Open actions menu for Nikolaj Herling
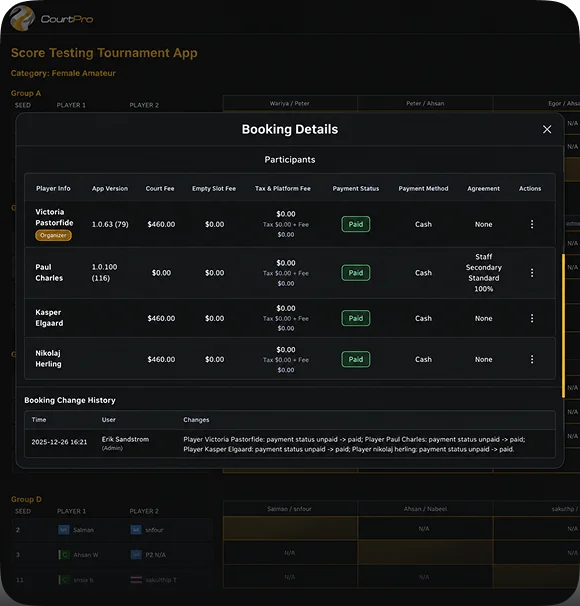This screenshot has height=606, width=580. click(532, 359)
